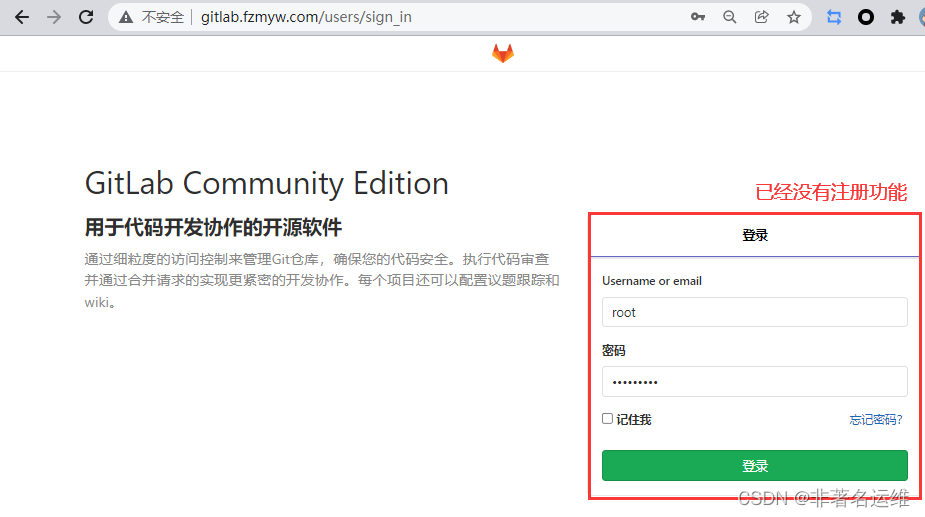Click the black circle extension icon
925x517 pixels.
pos(865,17)
